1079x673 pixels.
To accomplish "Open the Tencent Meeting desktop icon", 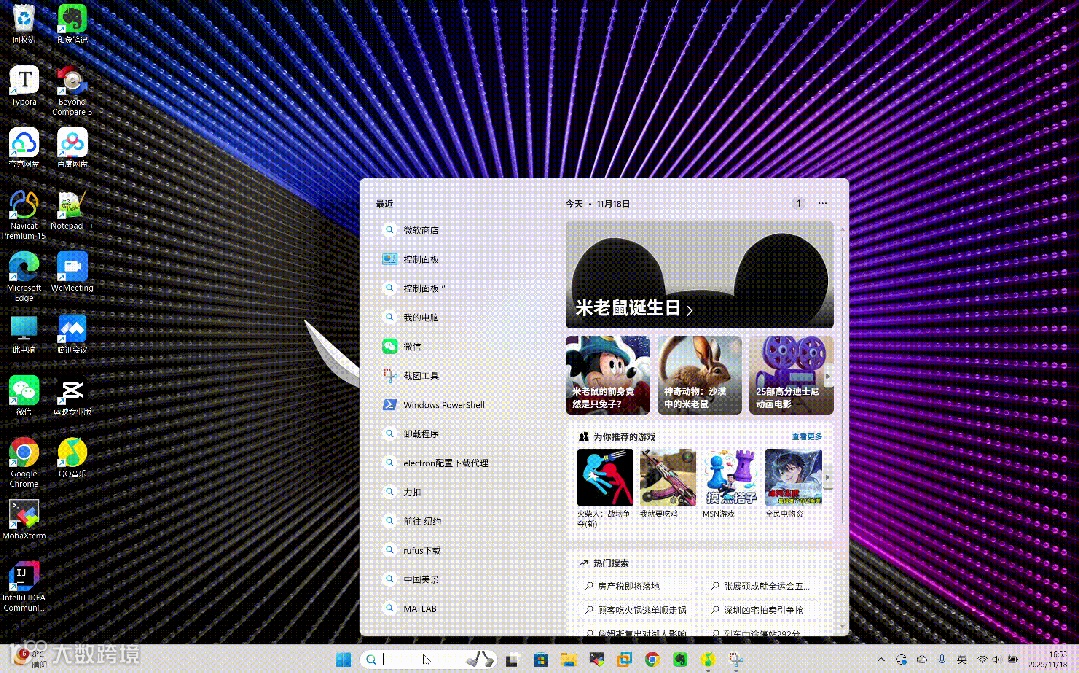I will (x=72, y=334).
